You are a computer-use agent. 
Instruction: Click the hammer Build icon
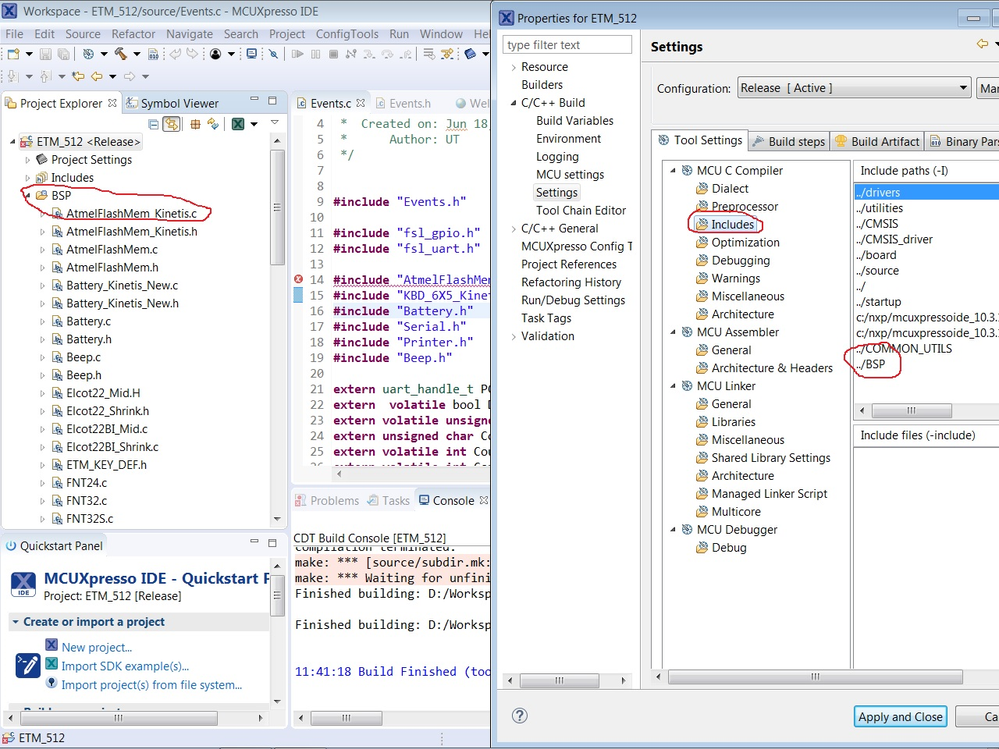click(120, 54)
